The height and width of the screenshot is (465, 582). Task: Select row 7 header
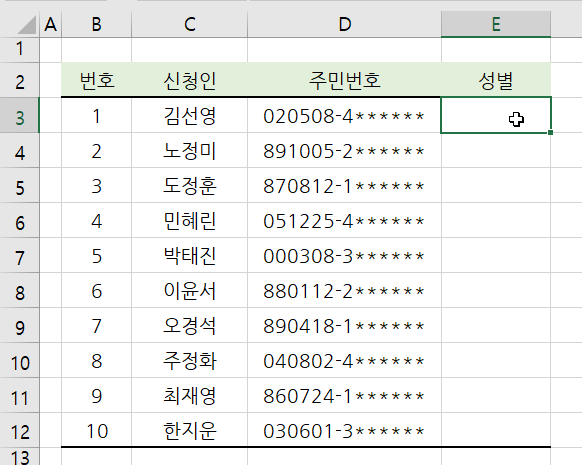[19, 255]
